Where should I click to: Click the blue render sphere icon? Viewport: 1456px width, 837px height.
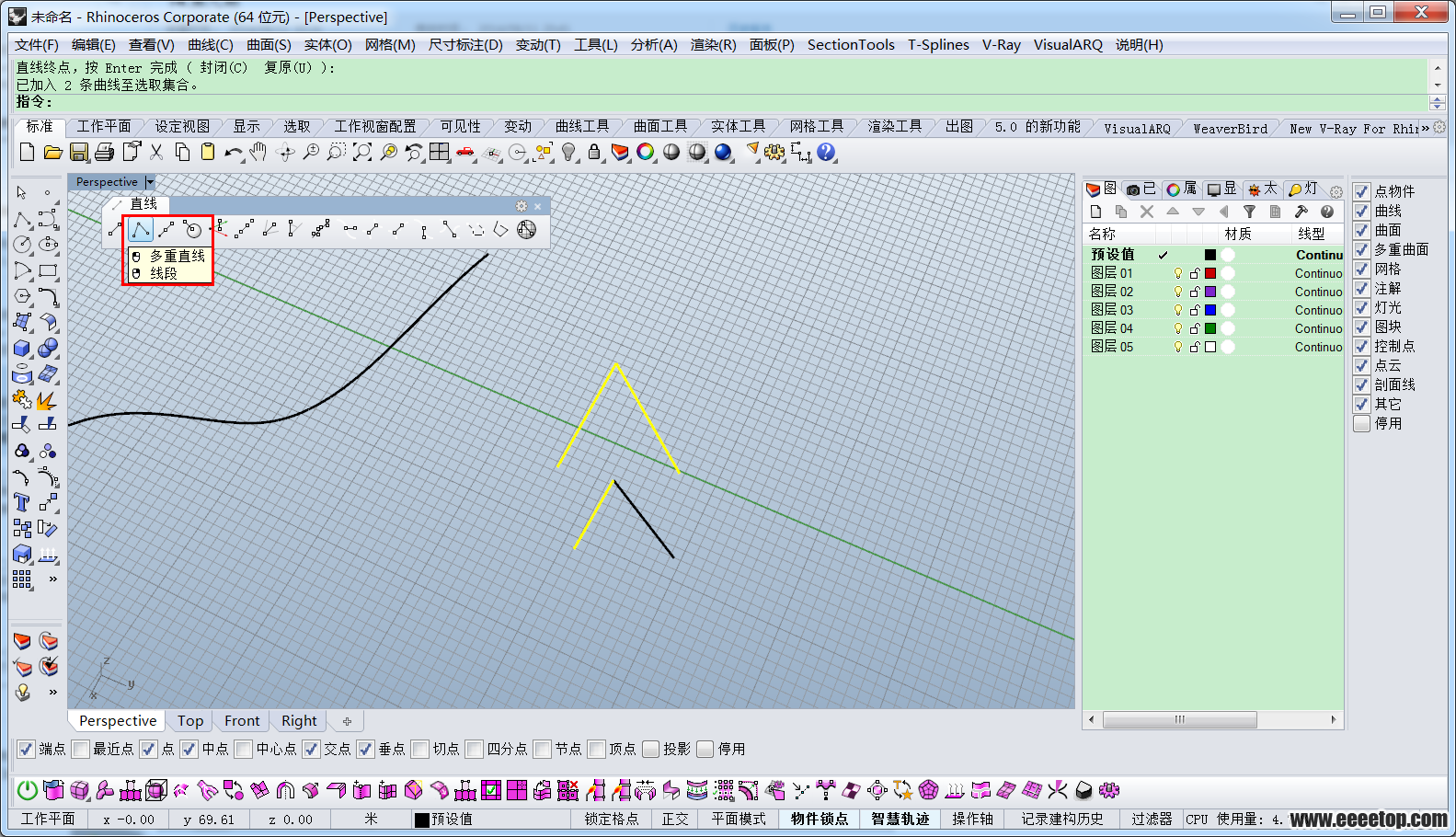[x=723, y=153]
